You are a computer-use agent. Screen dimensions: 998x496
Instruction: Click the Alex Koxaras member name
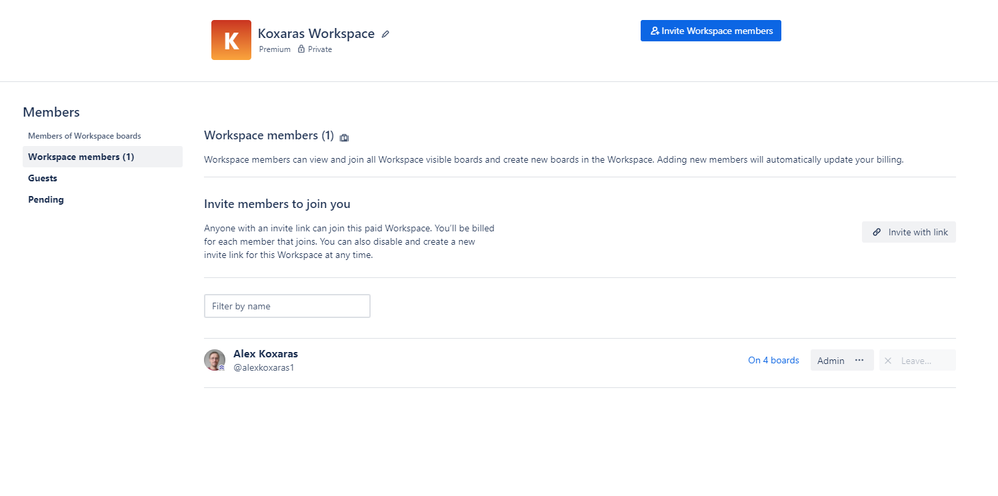265,353
